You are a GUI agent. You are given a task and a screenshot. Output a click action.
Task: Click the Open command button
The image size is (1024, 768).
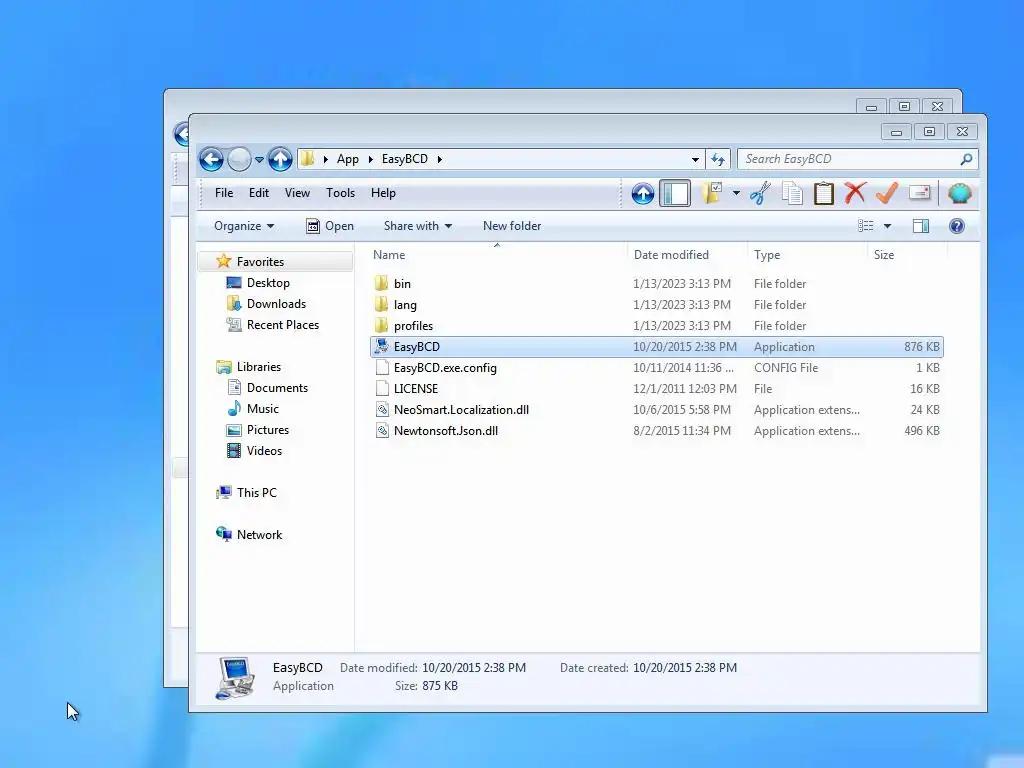[x=330, y=226]
